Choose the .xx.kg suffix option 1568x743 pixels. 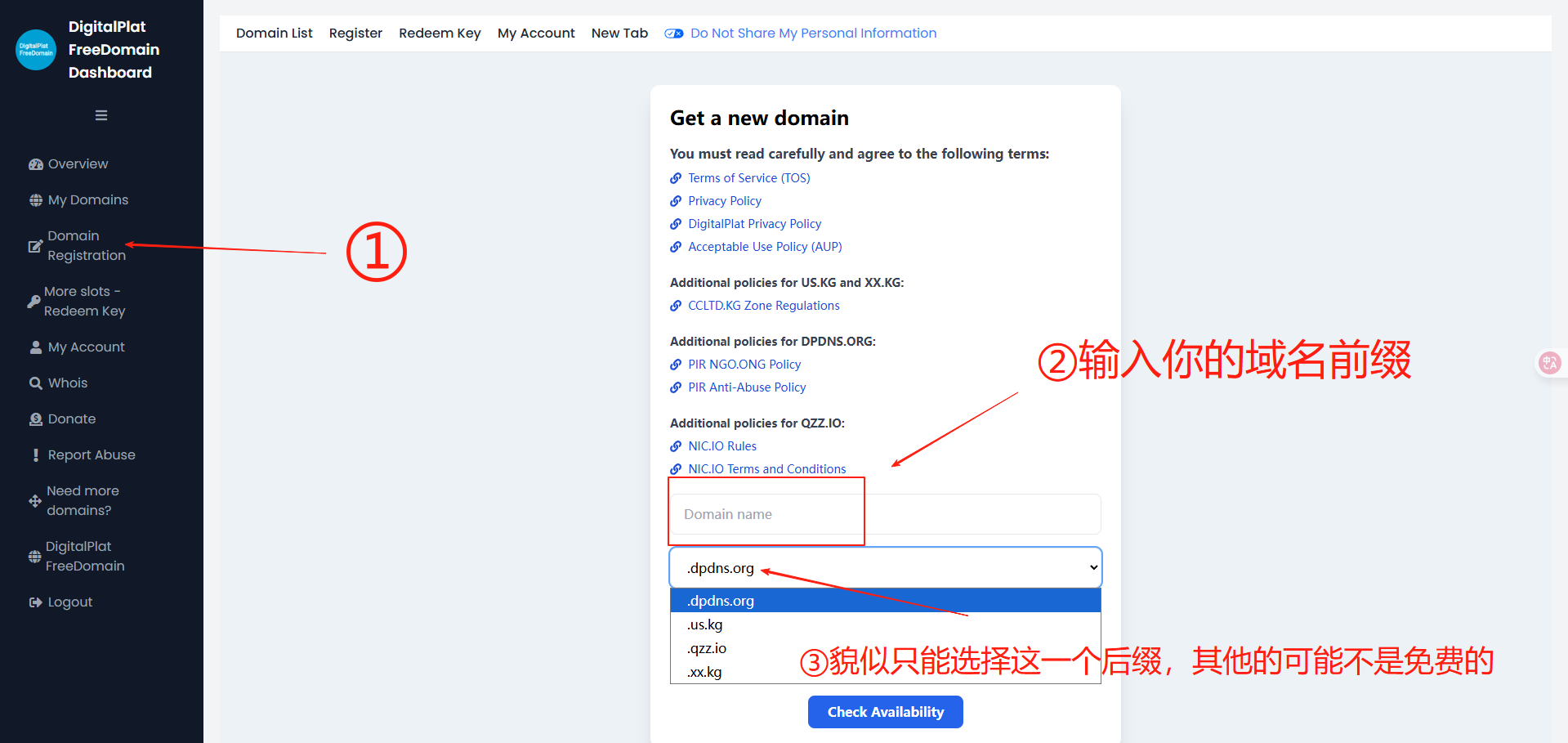click(886, 672)
